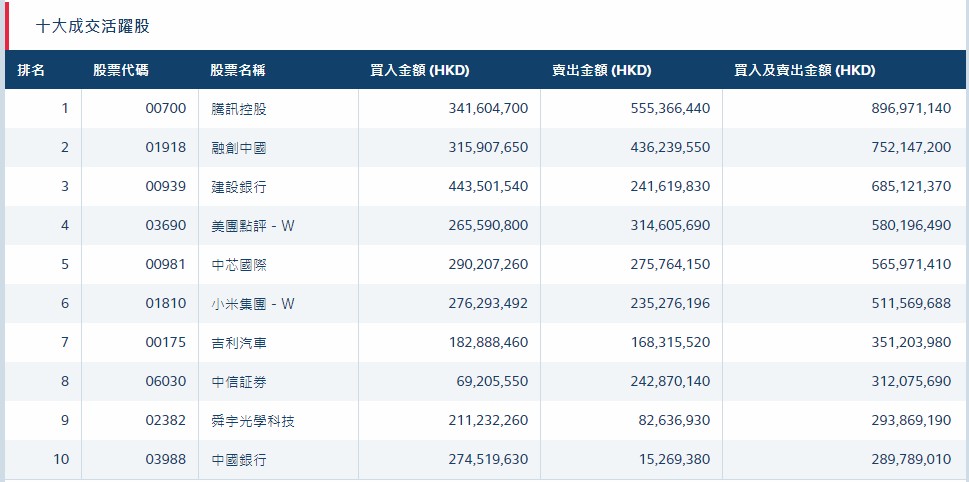Click sell amount 241,619,830
Viewport: 969px width, 482px height.
point(671,187)
